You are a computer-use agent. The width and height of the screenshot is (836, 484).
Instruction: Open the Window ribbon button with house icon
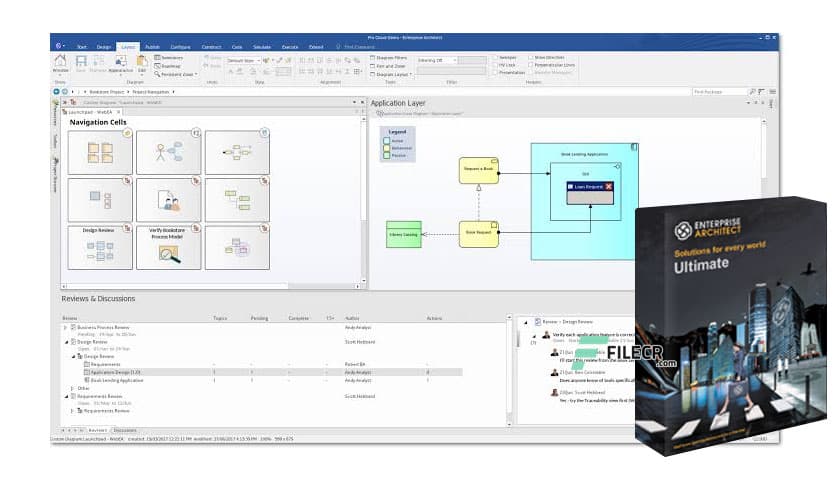pos(61,63)
